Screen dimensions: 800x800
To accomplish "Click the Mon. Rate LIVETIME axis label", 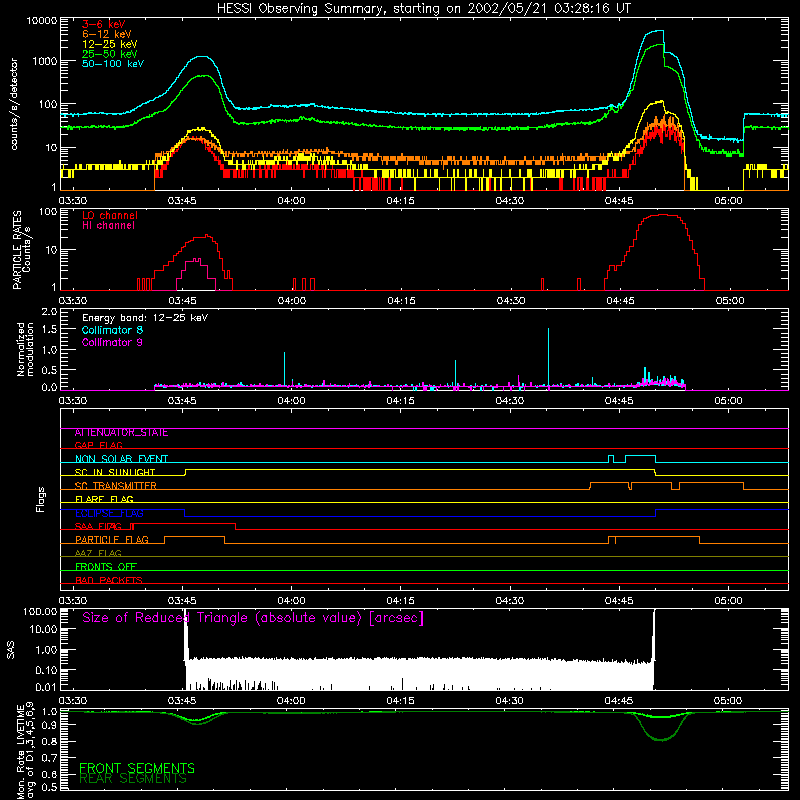I will [25, 752].
